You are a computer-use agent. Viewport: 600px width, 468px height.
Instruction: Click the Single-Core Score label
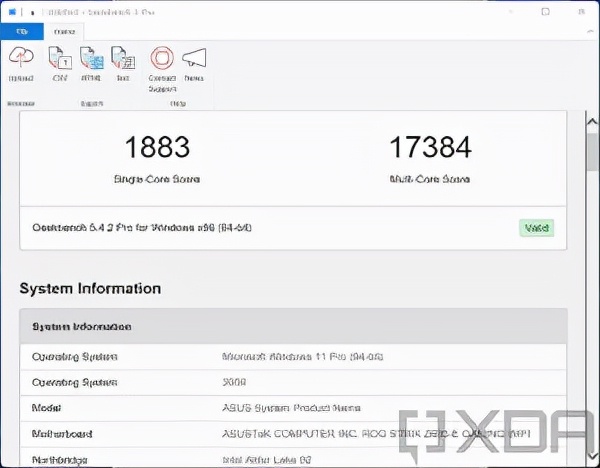click(157, 179)
